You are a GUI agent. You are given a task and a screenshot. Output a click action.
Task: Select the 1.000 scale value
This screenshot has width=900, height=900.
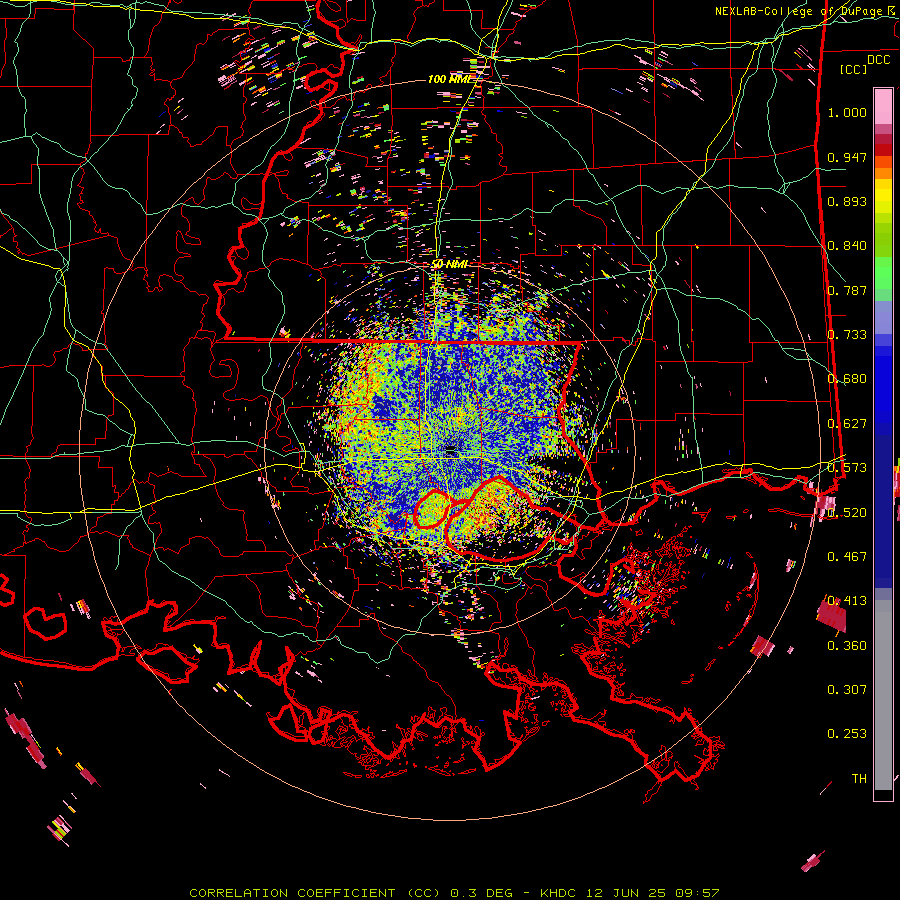tap(847, 112)
